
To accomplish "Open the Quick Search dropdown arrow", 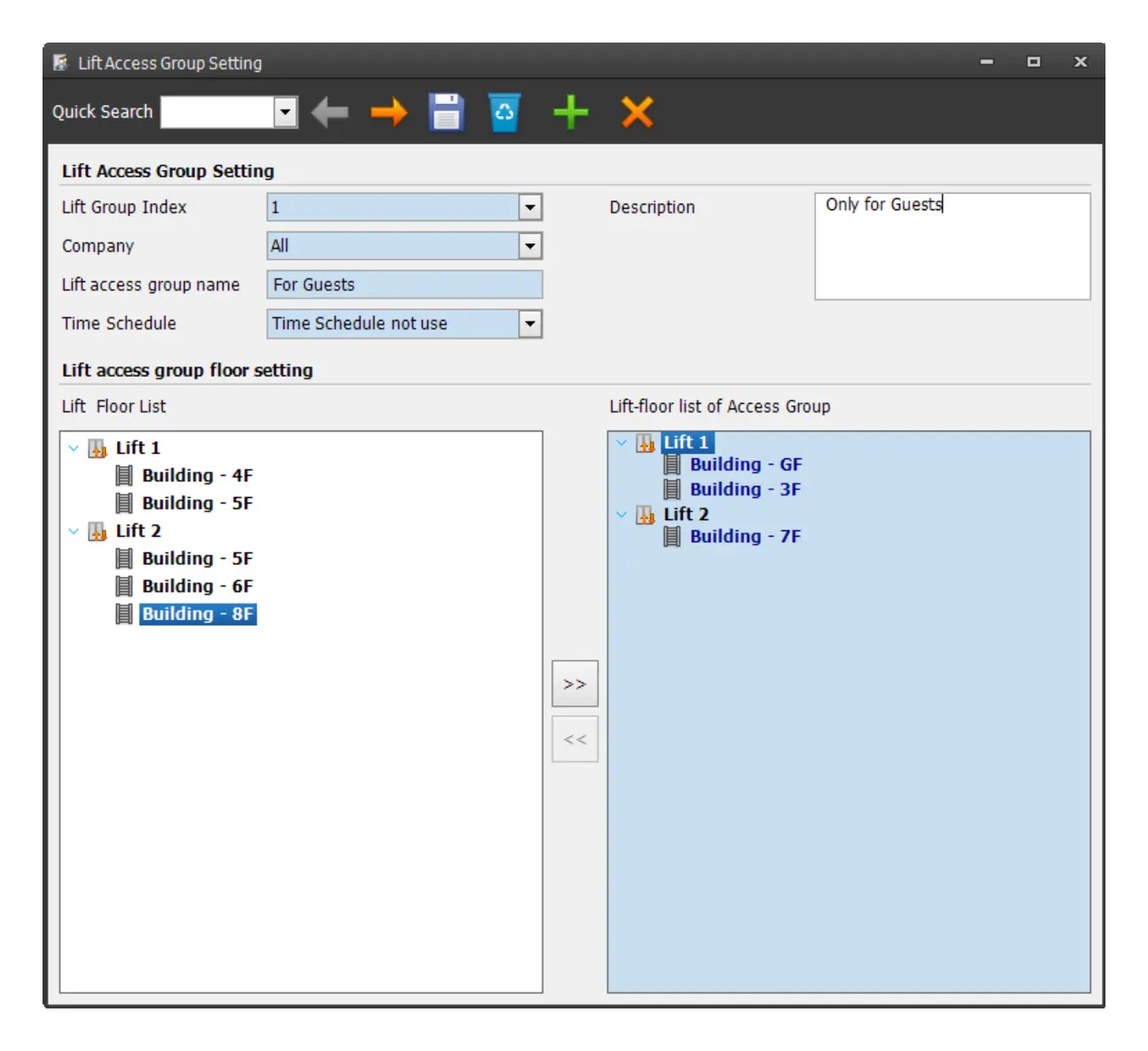I will [x=285, y=113].
